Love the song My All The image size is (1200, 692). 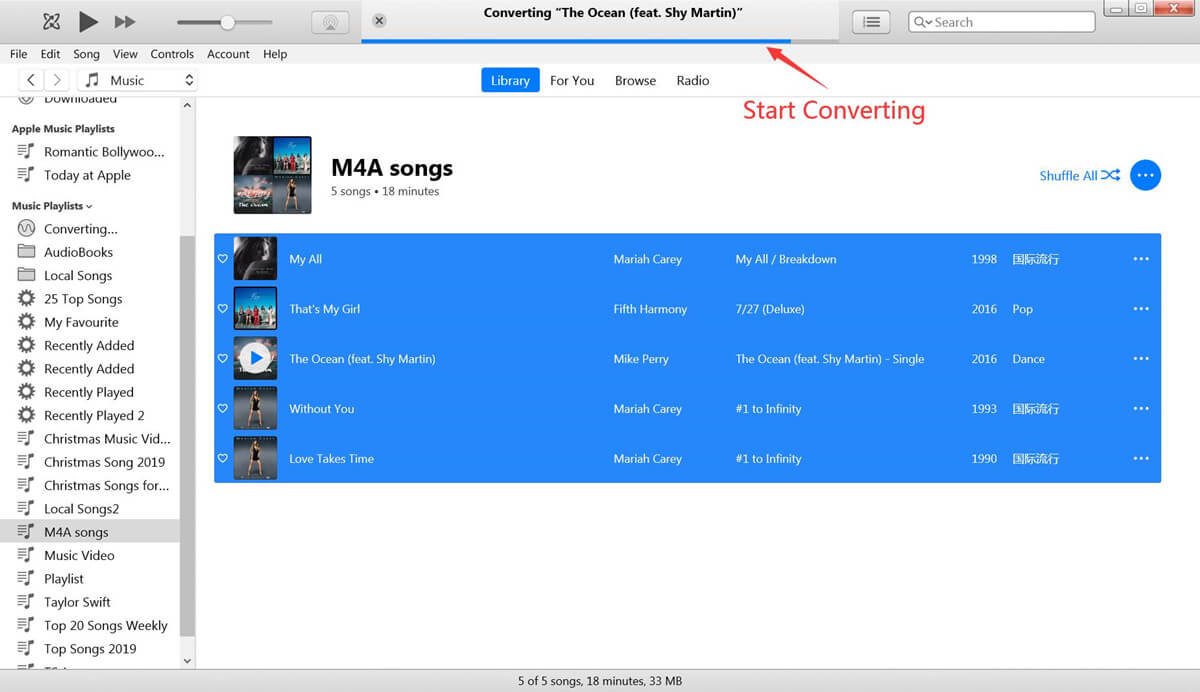(x=223, y=259)
